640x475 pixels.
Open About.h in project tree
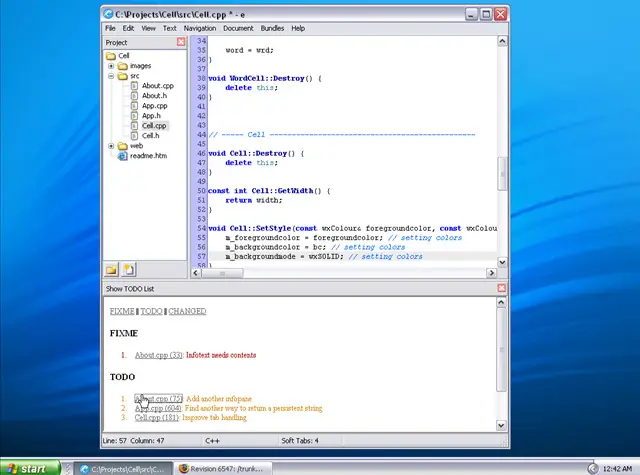(x=154, y=95)
